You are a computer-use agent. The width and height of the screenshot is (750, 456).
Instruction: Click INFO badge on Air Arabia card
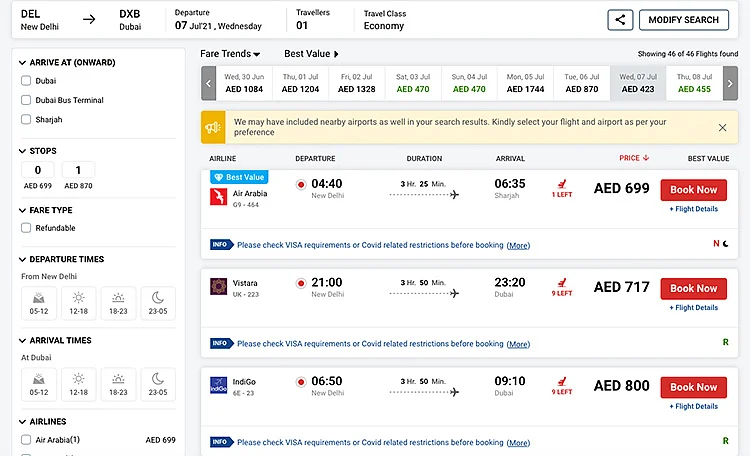(x=221, y=245)
